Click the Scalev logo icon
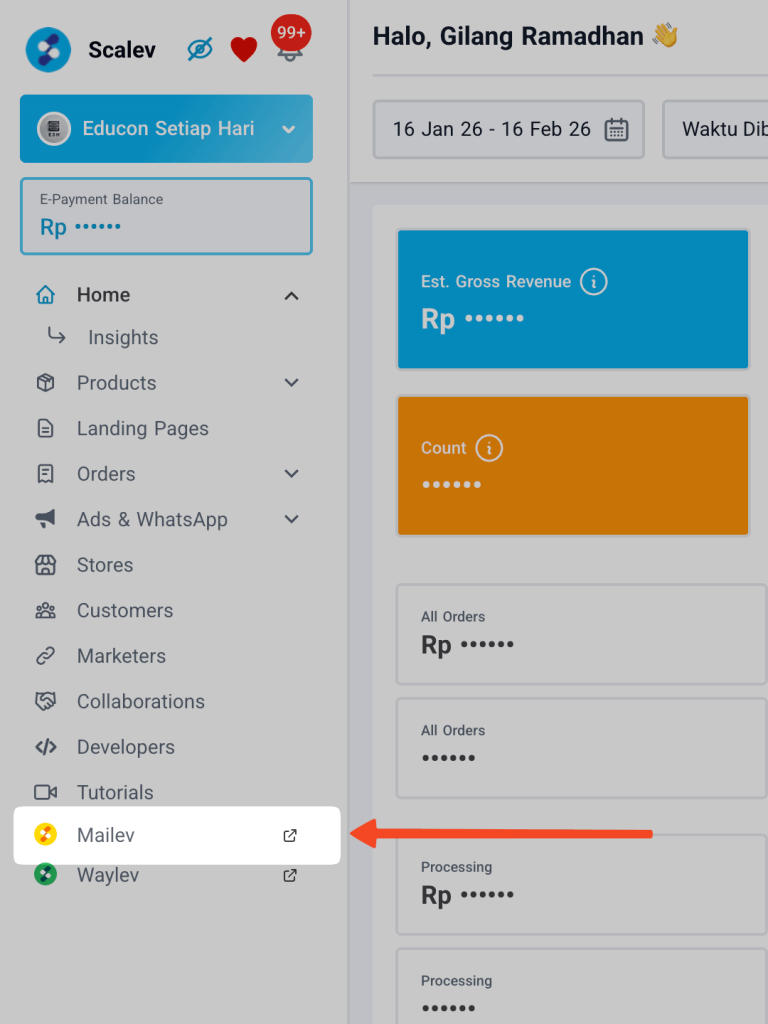Viewport: 768px width, 1024px height. click(x=48, y=50)
